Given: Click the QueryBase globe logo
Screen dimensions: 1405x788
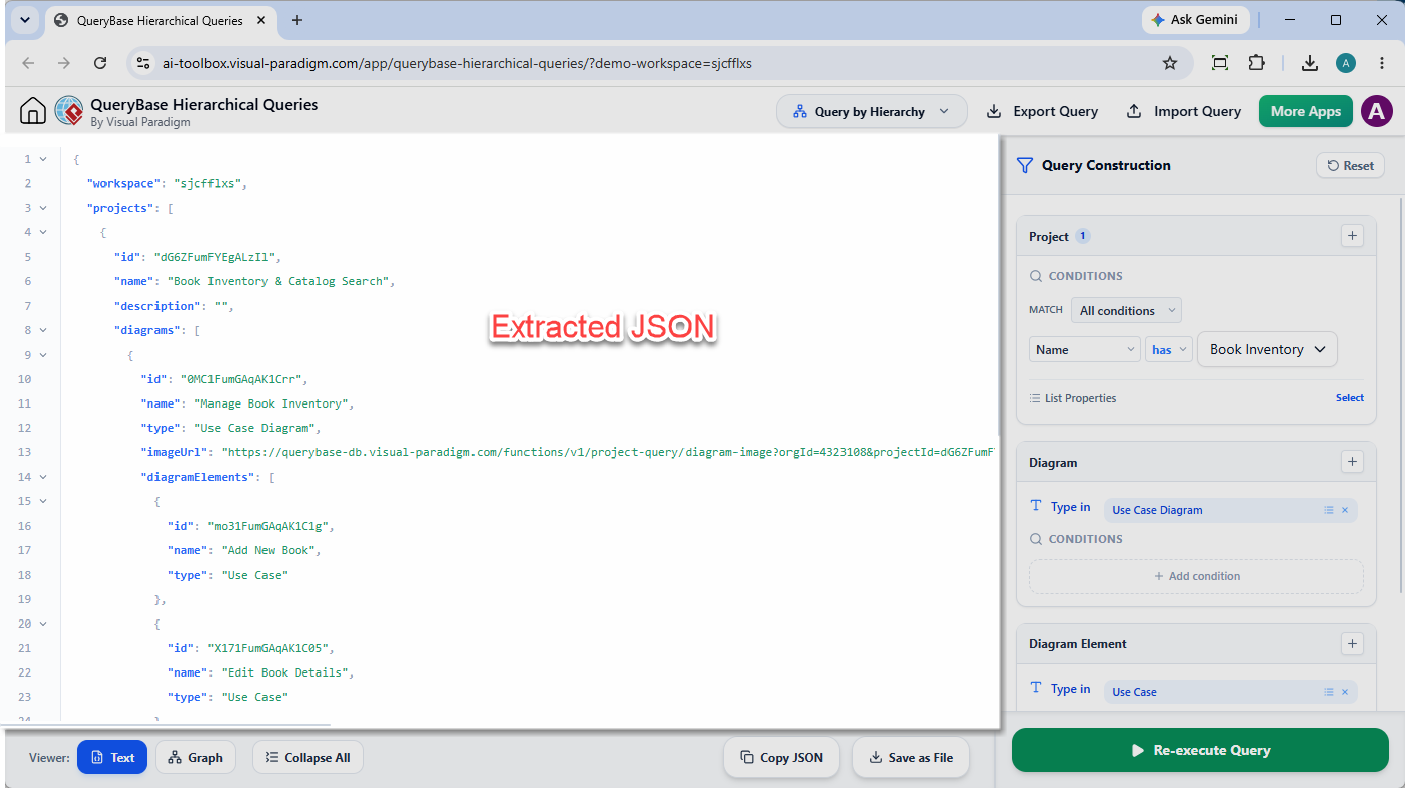Looking at the screenshot, I should pyautogui.click(x=69, y=111).
